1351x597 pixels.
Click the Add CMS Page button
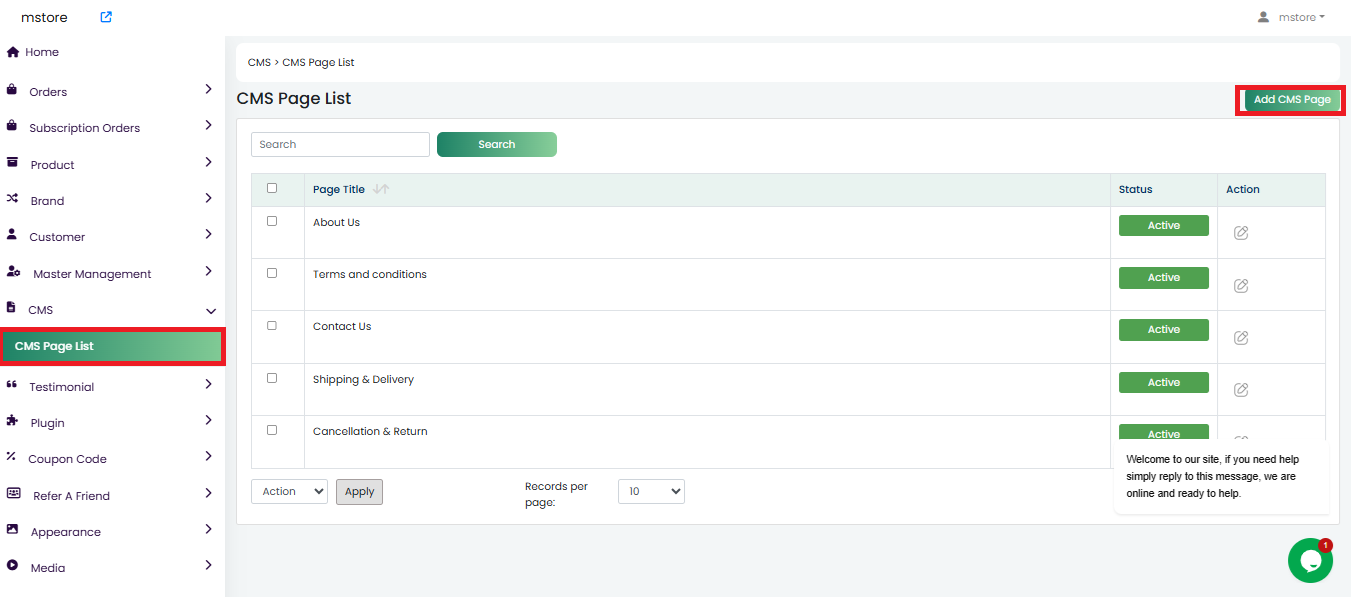(x=1291, y=100)
